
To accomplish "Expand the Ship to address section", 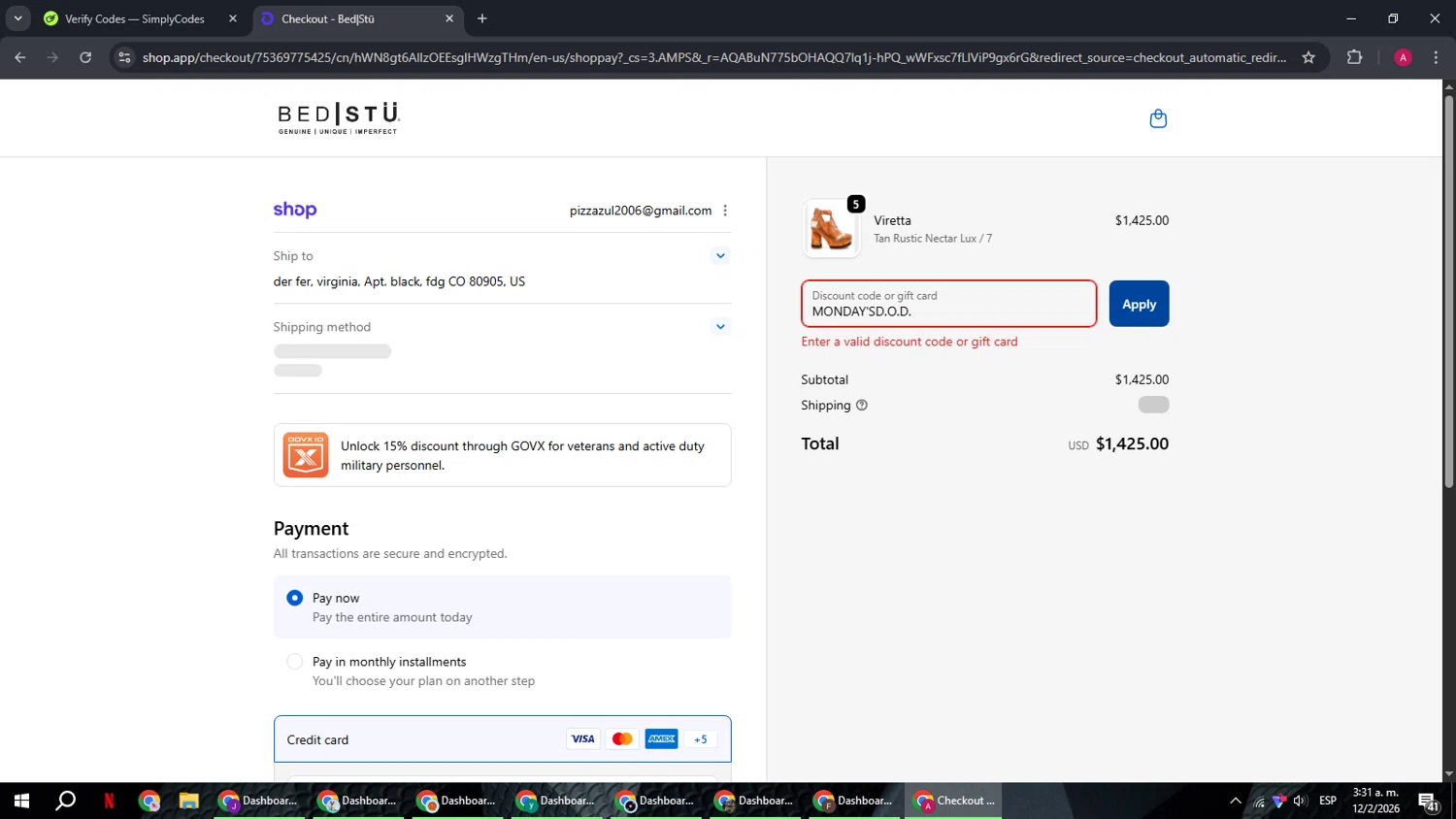I will (720, 256).
